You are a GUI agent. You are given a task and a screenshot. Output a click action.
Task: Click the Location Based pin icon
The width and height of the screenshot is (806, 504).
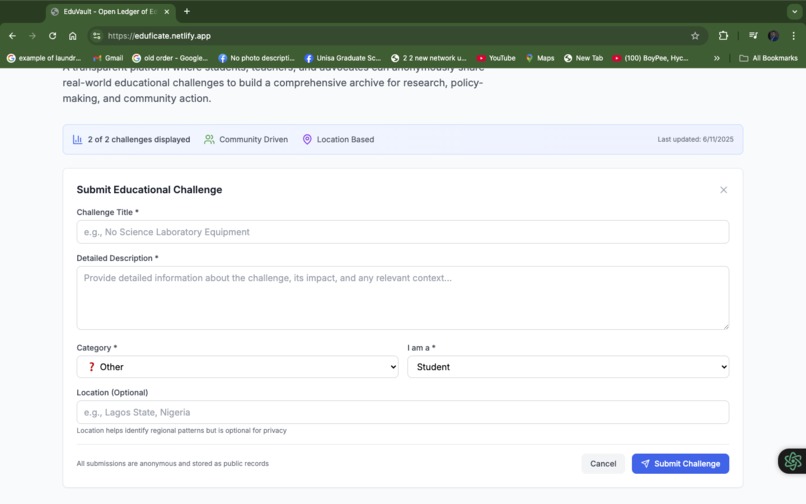(x=307, y=139)
